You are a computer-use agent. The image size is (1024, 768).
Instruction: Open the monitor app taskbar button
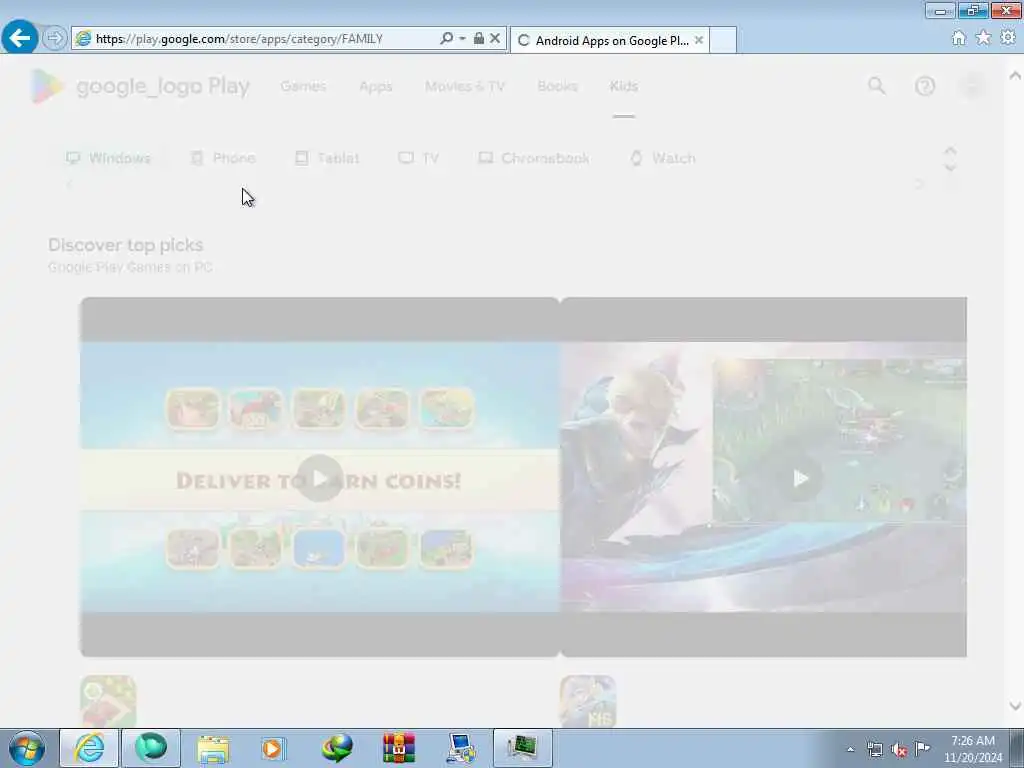click(523, 748)
